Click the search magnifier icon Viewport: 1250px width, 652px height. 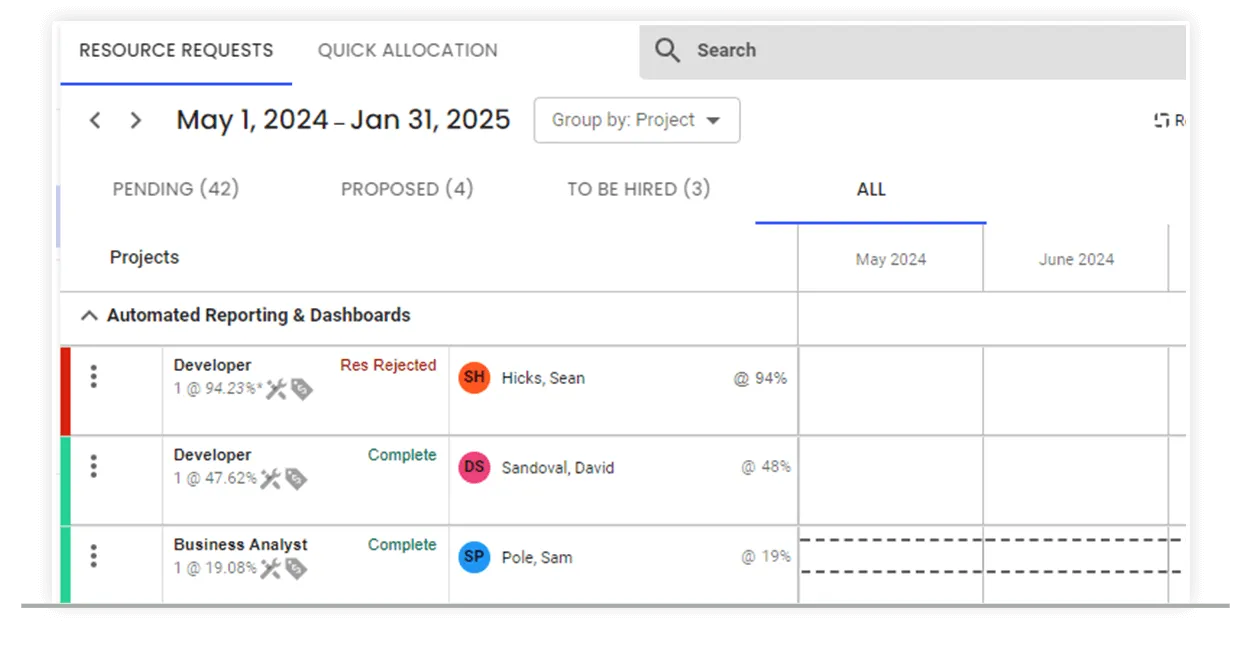pyautogui.click(x=668, y=51)
